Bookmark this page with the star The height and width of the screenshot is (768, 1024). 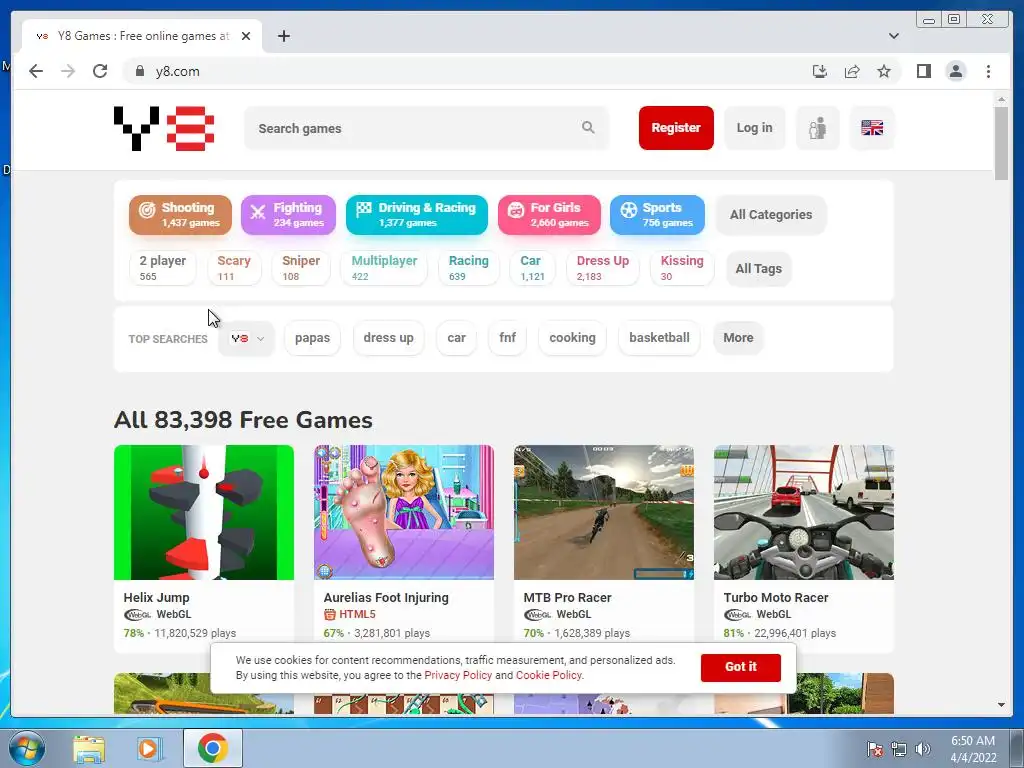click(884, 71)
